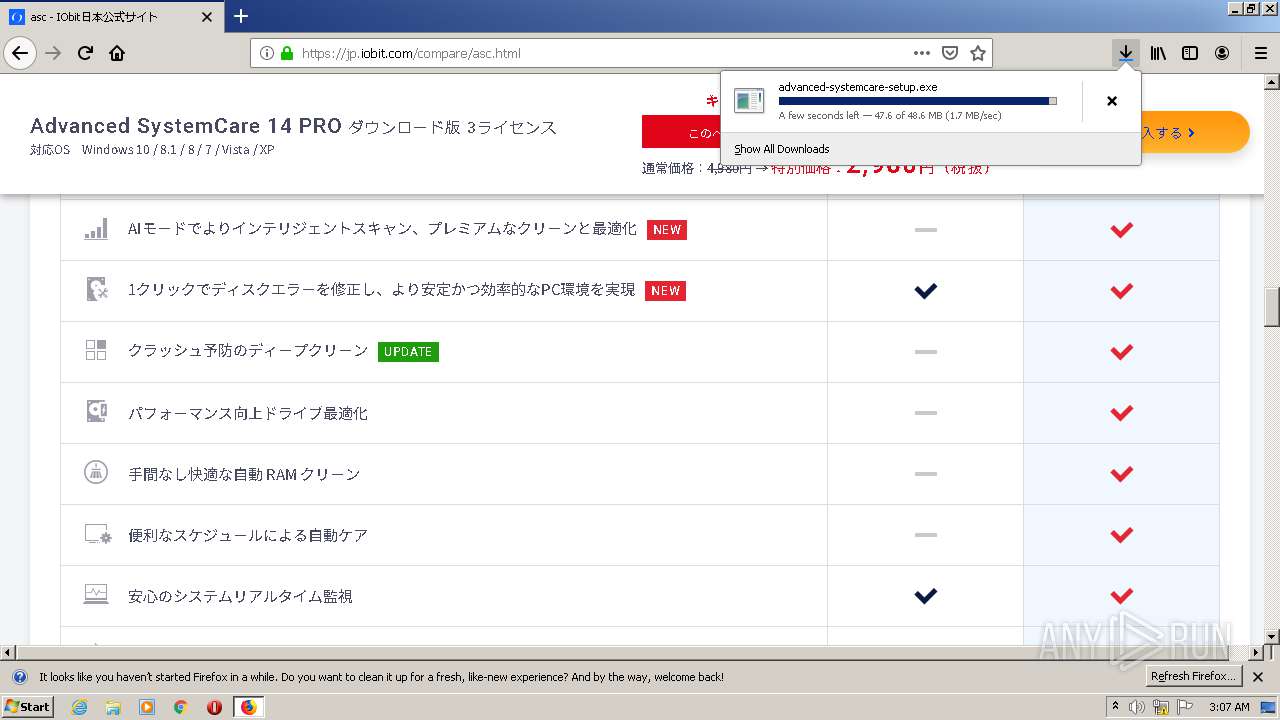Click Advanced SystemCare 14 PRO title
1280x720 pixels.
tap(186, 126)
